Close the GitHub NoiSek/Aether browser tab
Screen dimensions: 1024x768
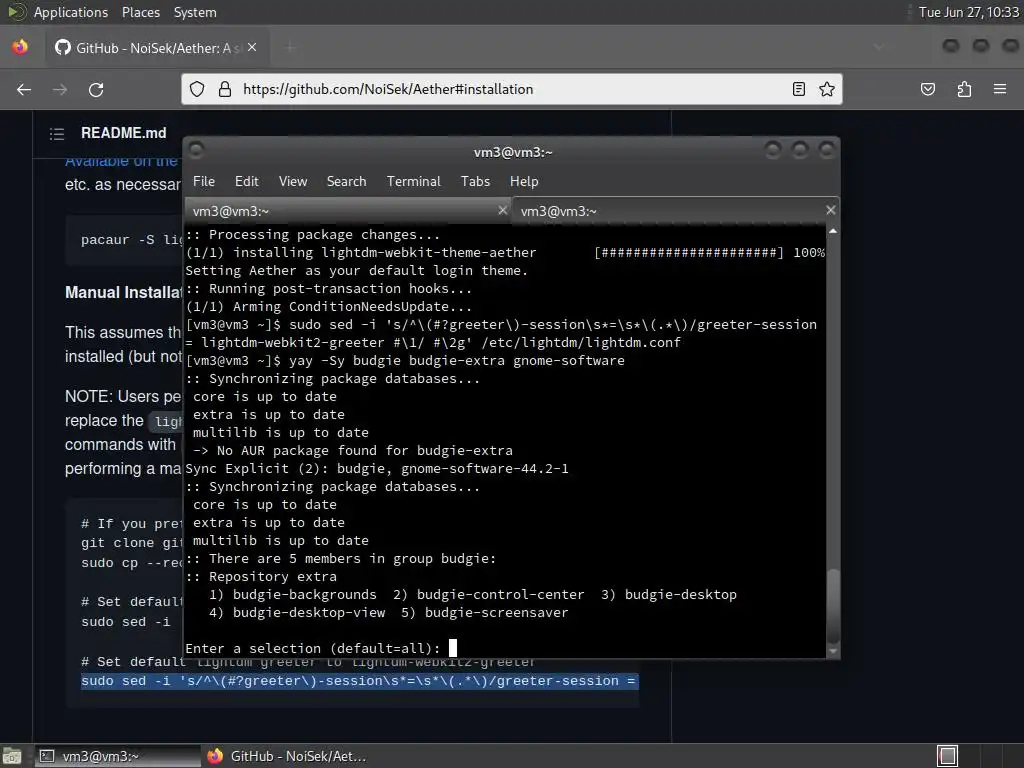coord(252,48)
